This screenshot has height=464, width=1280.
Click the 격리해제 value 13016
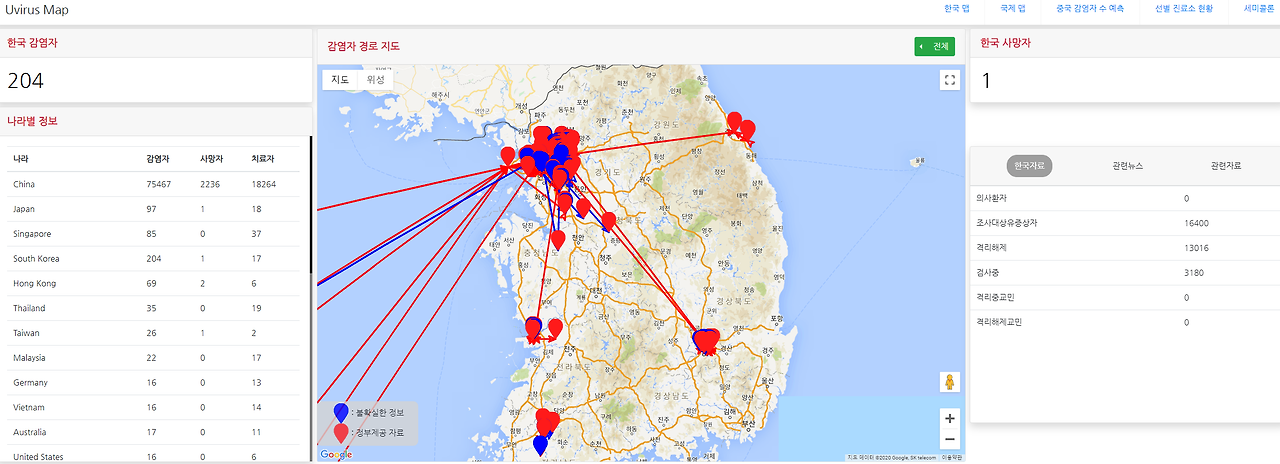(x=1196, y=248)
